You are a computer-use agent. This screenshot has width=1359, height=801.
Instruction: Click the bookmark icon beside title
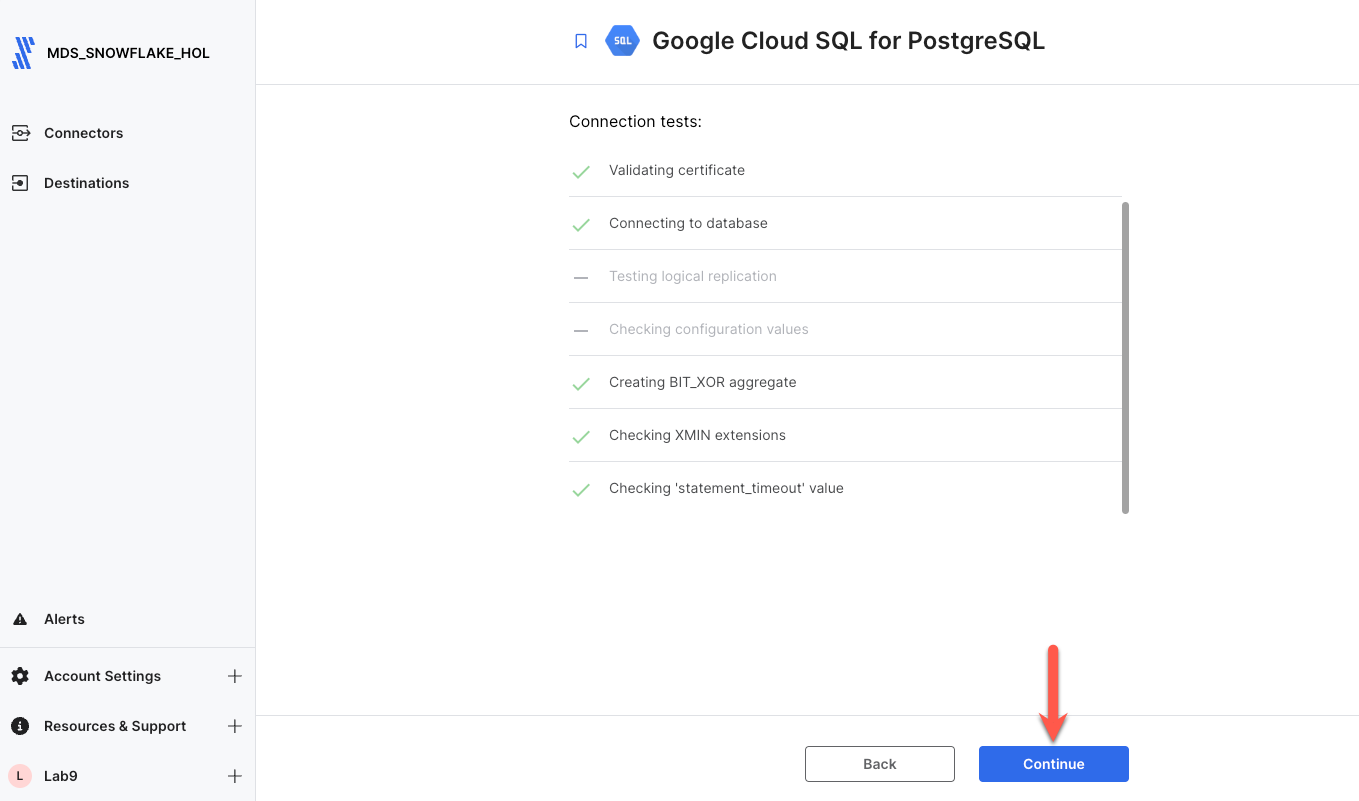pos(581,41)
